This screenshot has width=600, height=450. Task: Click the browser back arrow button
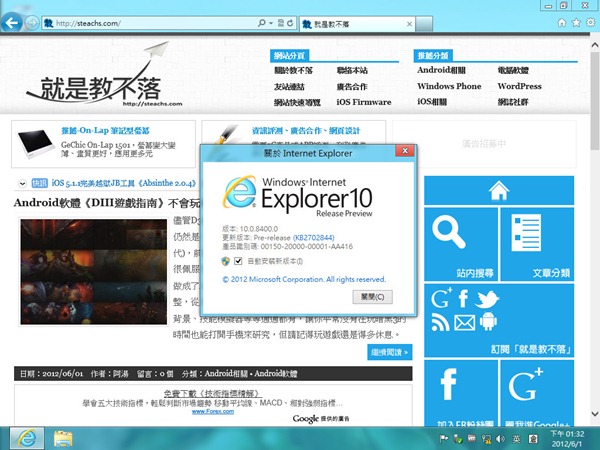(14, 21)
